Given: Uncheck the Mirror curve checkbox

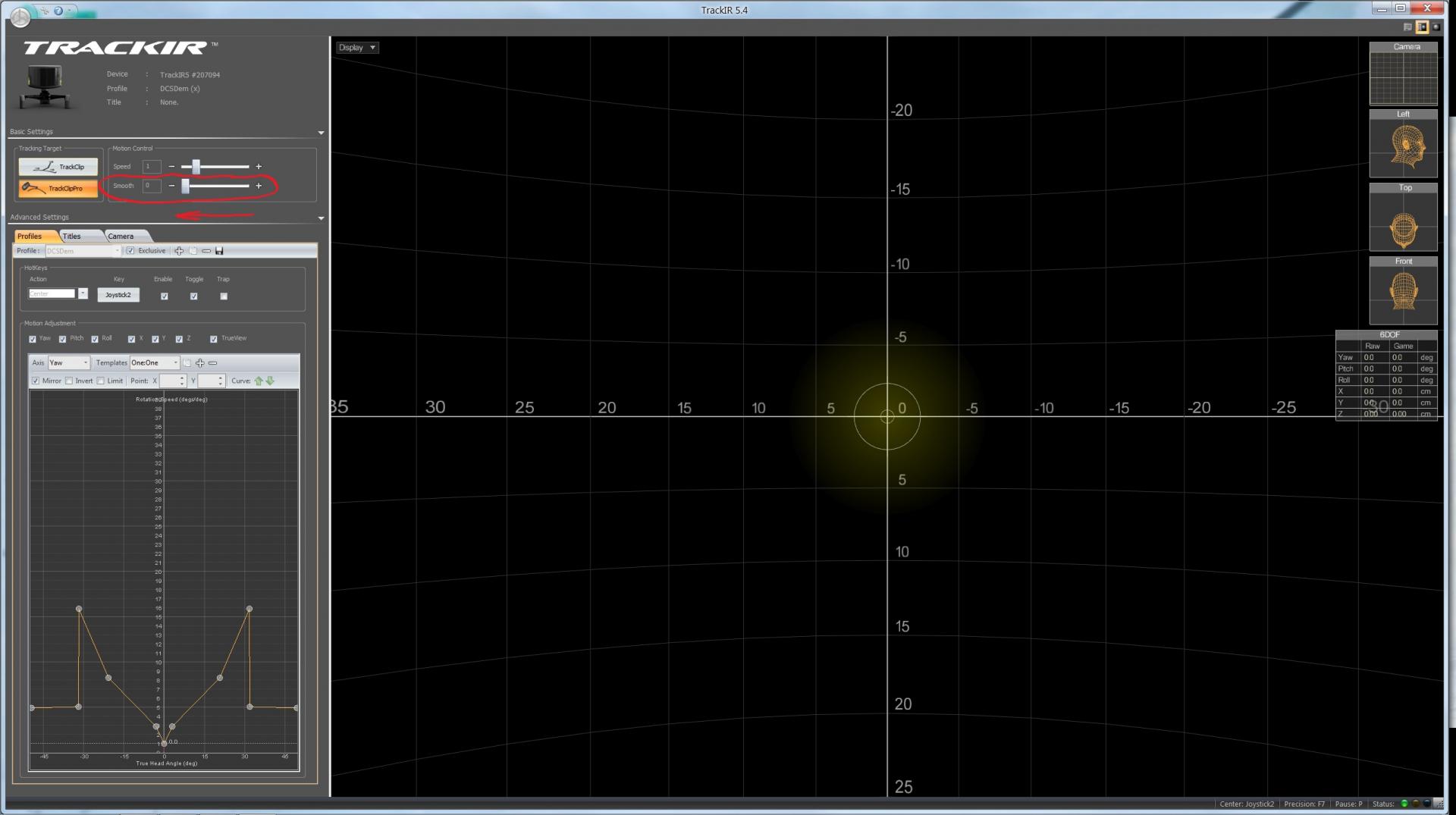Looking at the screenshot, I should (x=36, y=381).
